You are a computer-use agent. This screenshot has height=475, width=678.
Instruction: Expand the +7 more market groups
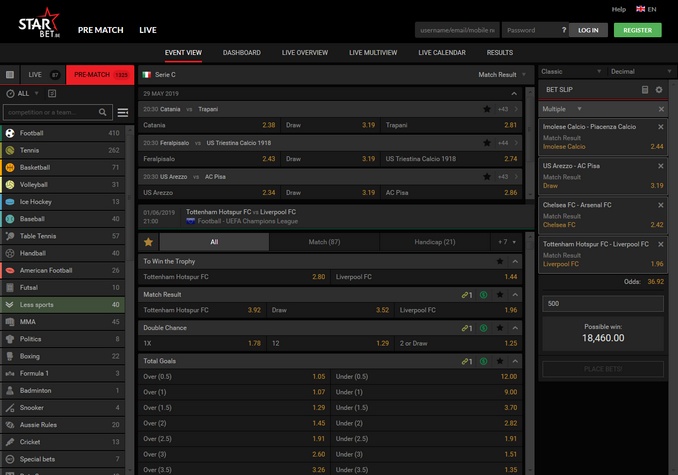point(506,242)
